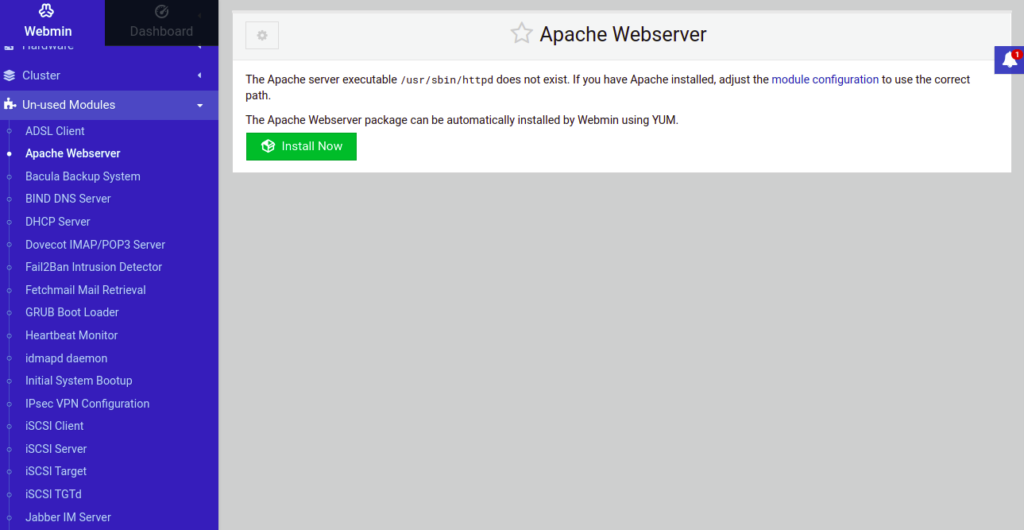
Task: Switch to the Dashboard tab
Action: (x=161, y=23)
